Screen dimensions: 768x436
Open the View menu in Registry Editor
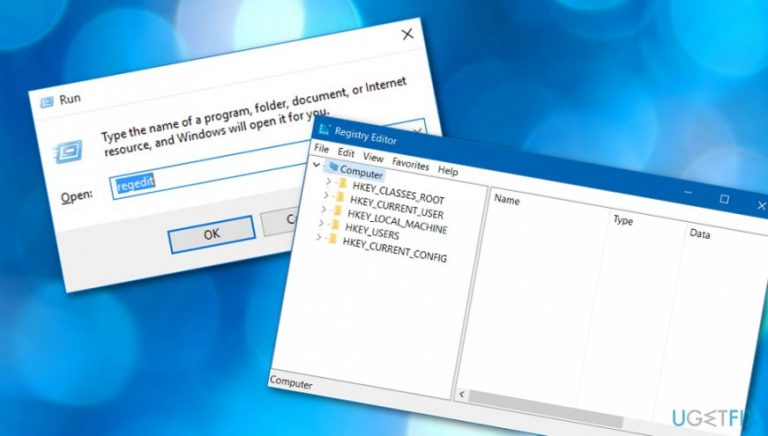pos(373,158)
